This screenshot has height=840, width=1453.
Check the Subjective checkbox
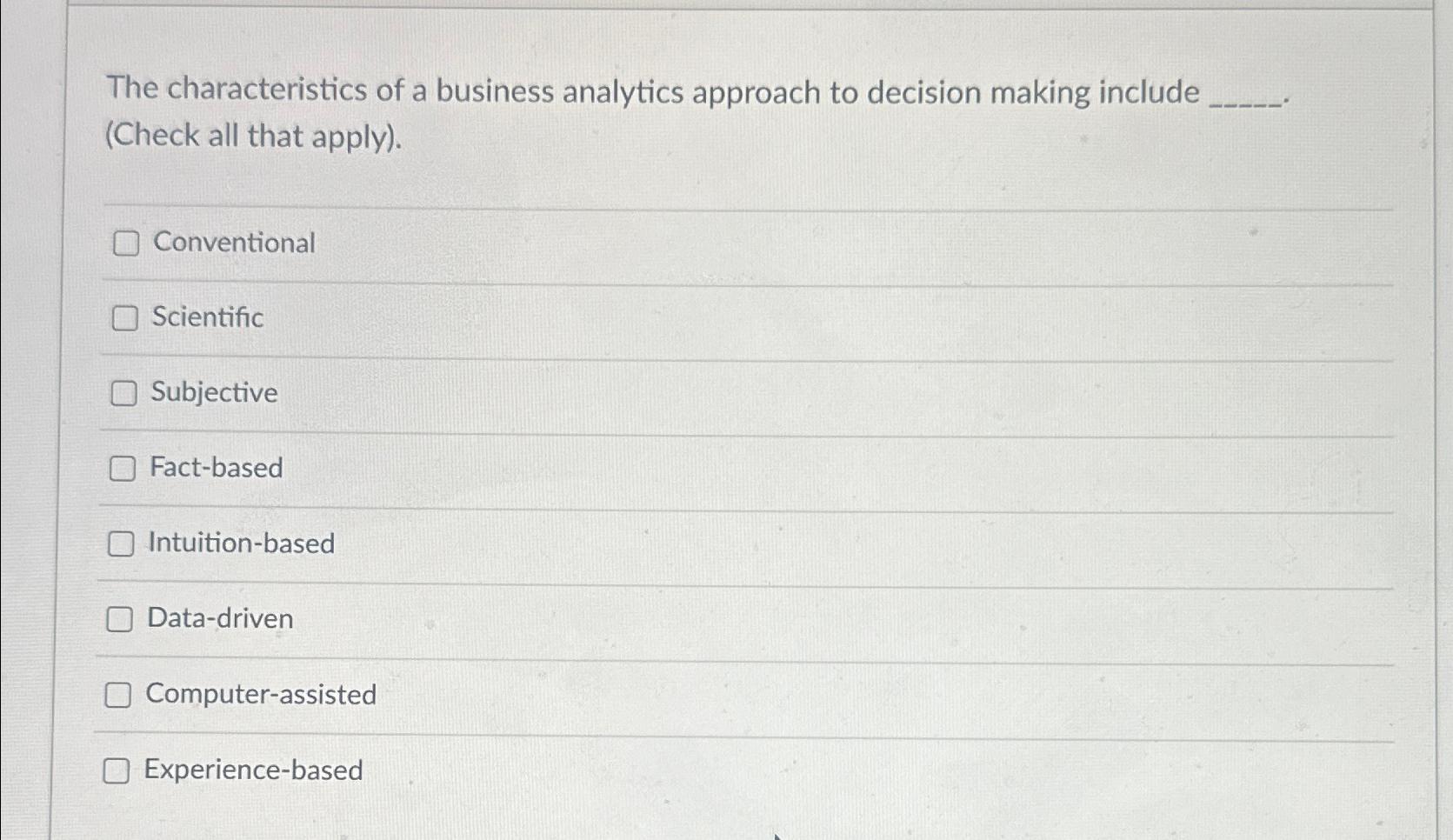pos(125,394)
